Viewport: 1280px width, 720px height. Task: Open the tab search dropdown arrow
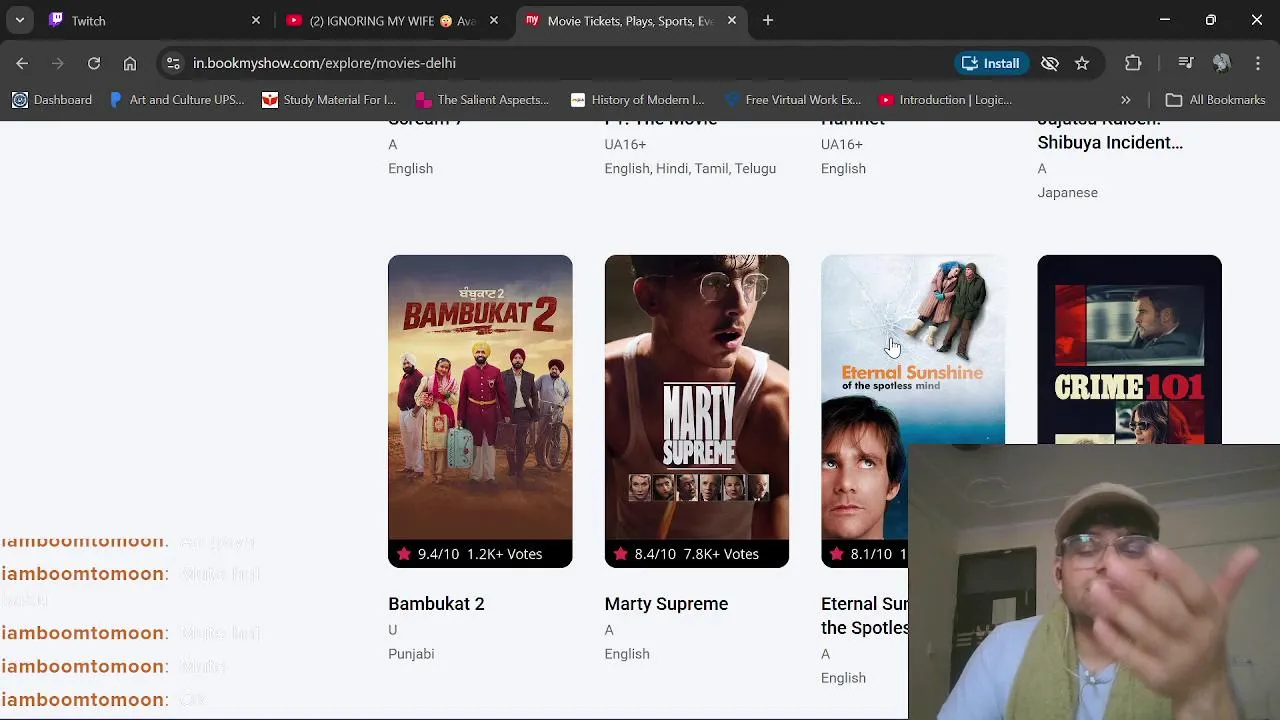tap(19, 20)
